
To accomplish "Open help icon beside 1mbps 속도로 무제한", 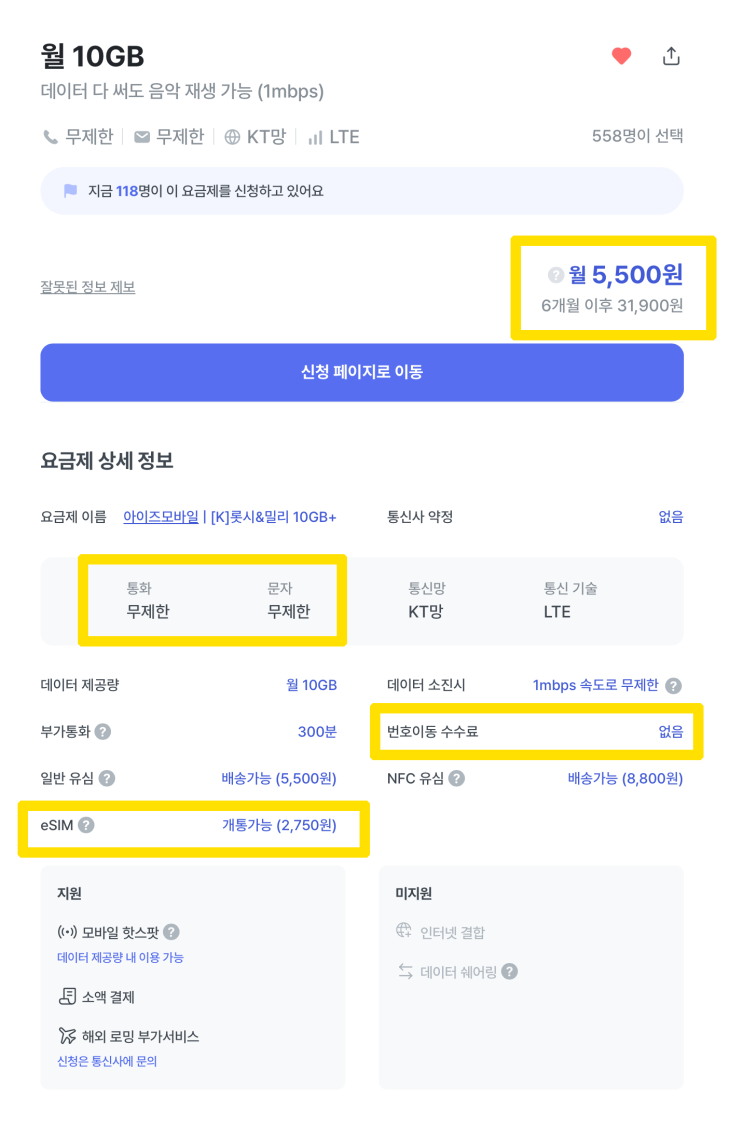I will pos(674,686).
